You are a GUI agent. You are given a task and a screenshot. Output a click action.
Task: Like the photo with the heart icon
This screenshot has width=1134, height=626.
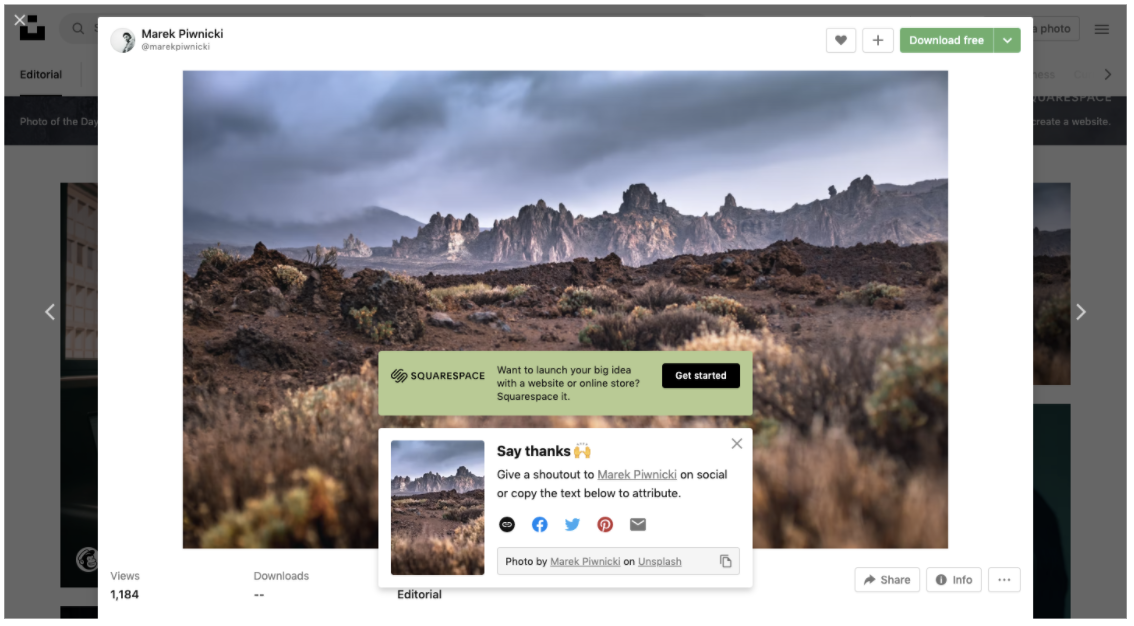click(x=840, y=40)
